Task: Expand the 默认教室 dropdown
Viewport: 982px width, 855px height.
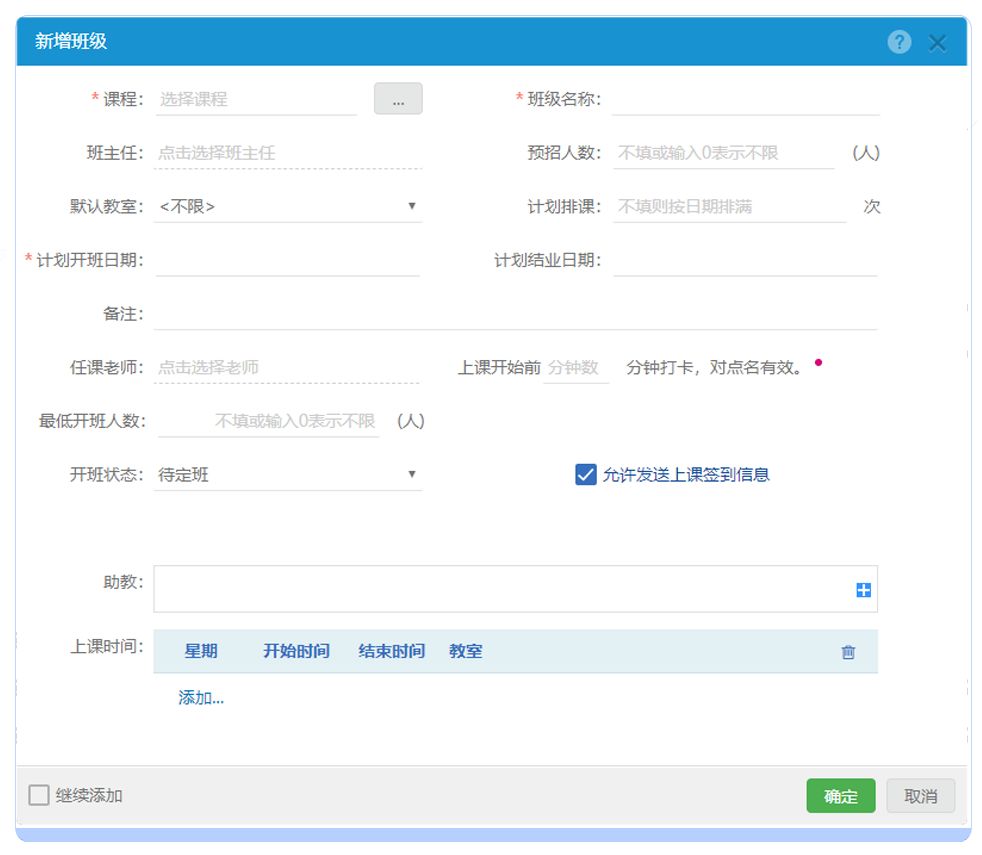Action: click(288, 207)
